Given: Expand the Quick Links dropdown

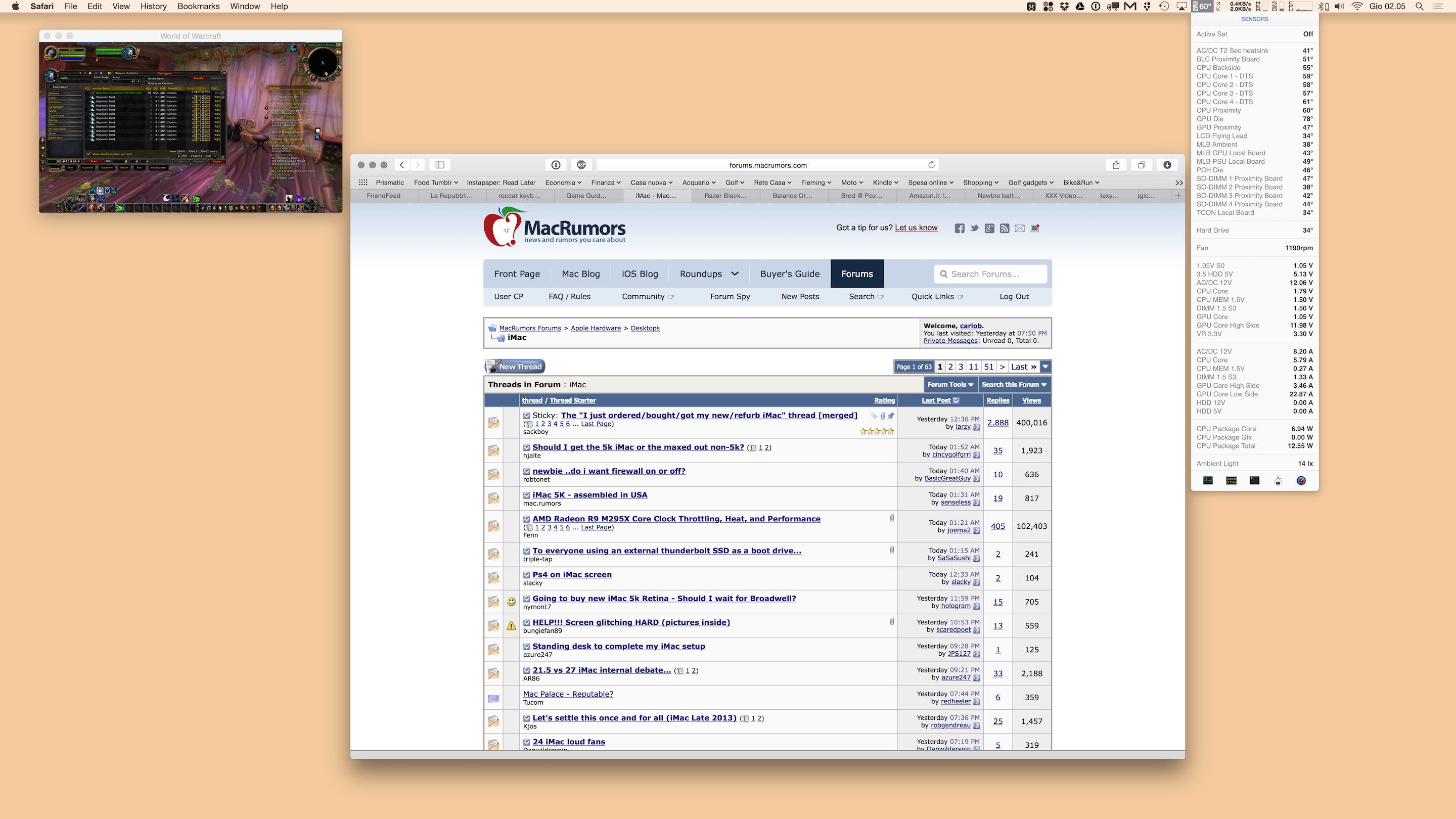Looking at the screenshot, I should 937,296.
